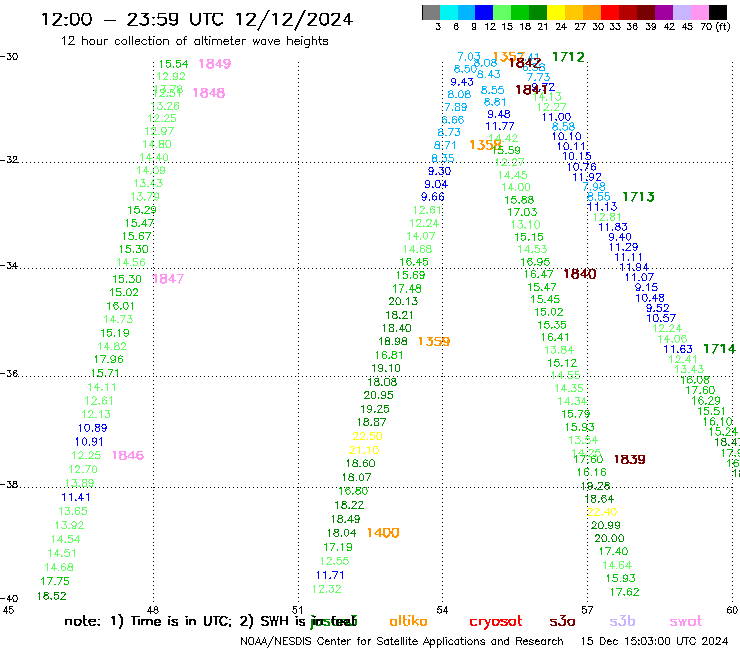This screenshot has height=650, width=740.
Task: Click the blue wave height value '11.71'
Action: (x=330, y=575)
